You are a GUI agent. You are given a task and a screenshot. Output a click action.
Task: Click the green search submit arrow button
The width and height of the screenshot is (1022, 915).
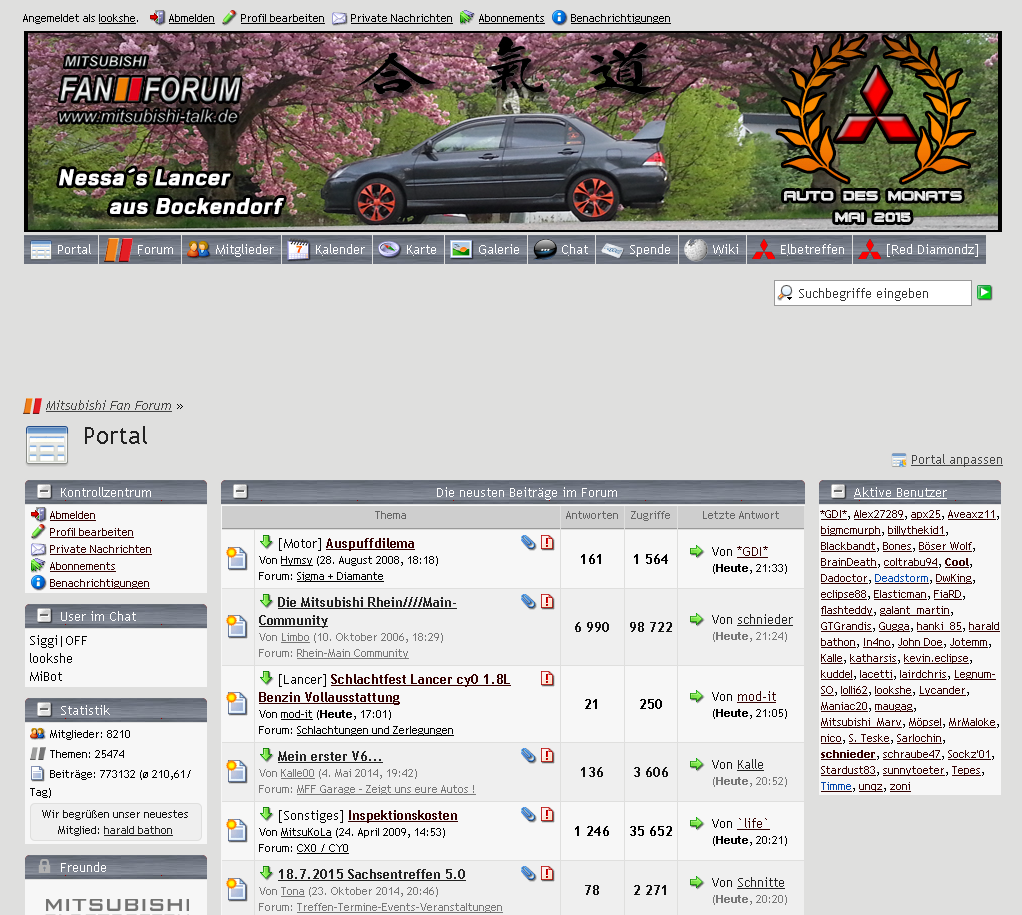[x=985, y=293]
